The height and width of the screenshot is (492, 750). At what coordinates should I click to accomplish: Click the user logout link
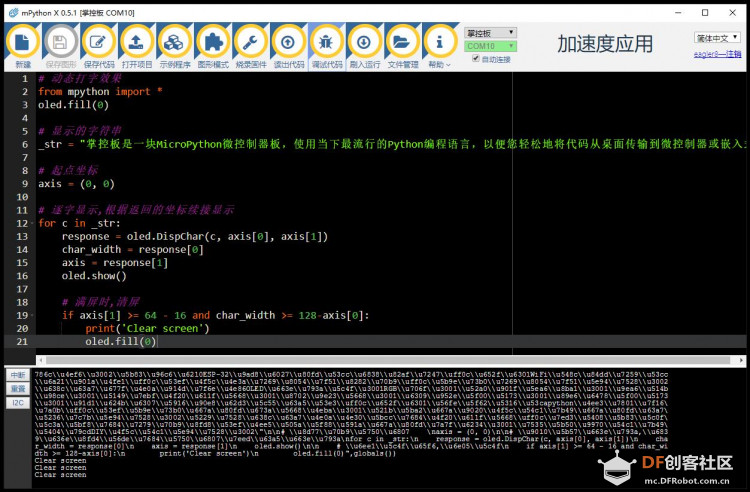pyautogui.click(x=717, y=54)
